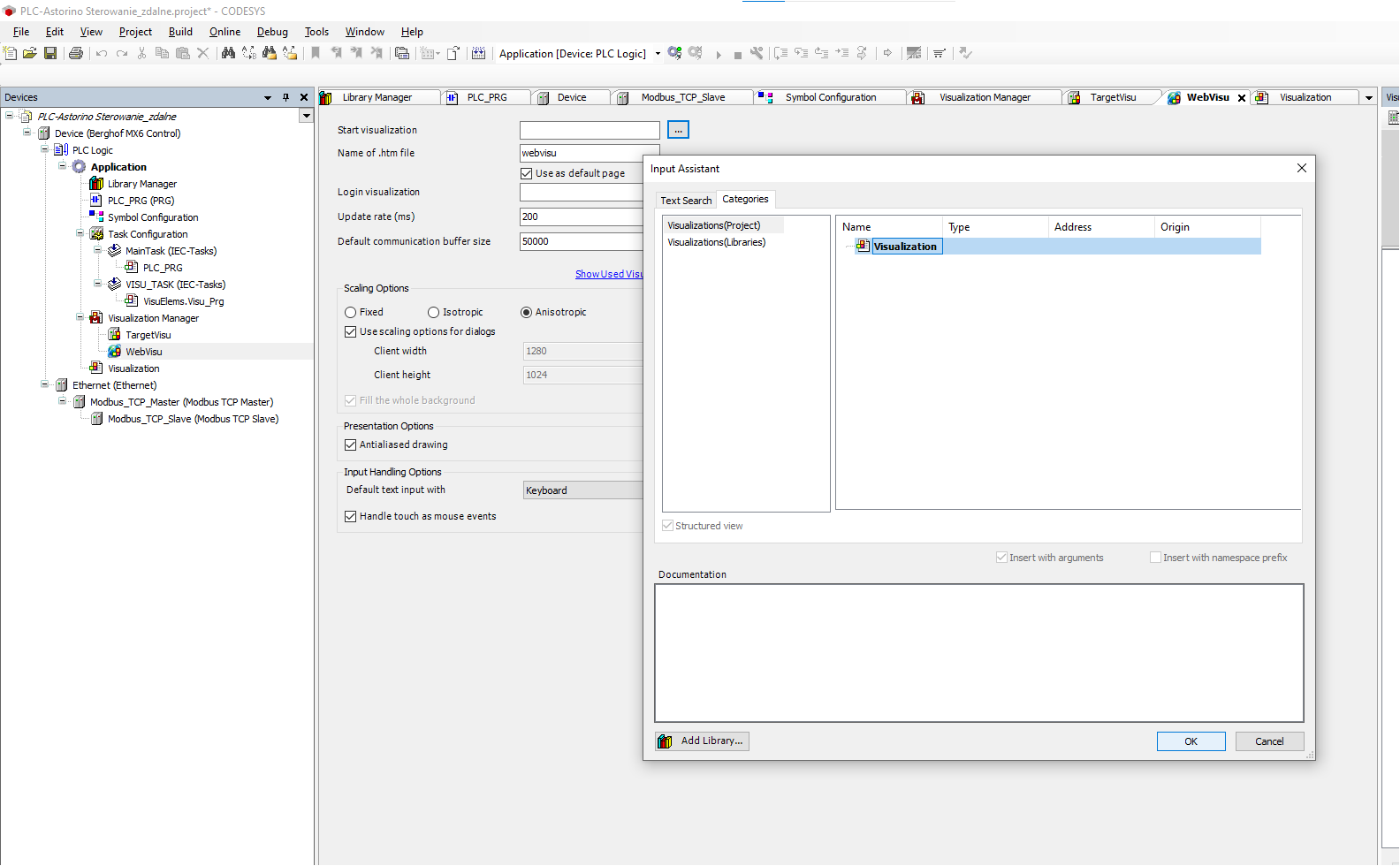
Task: Collapse the Ethernet (Ethernet) tree node
Action: point(45,384)
